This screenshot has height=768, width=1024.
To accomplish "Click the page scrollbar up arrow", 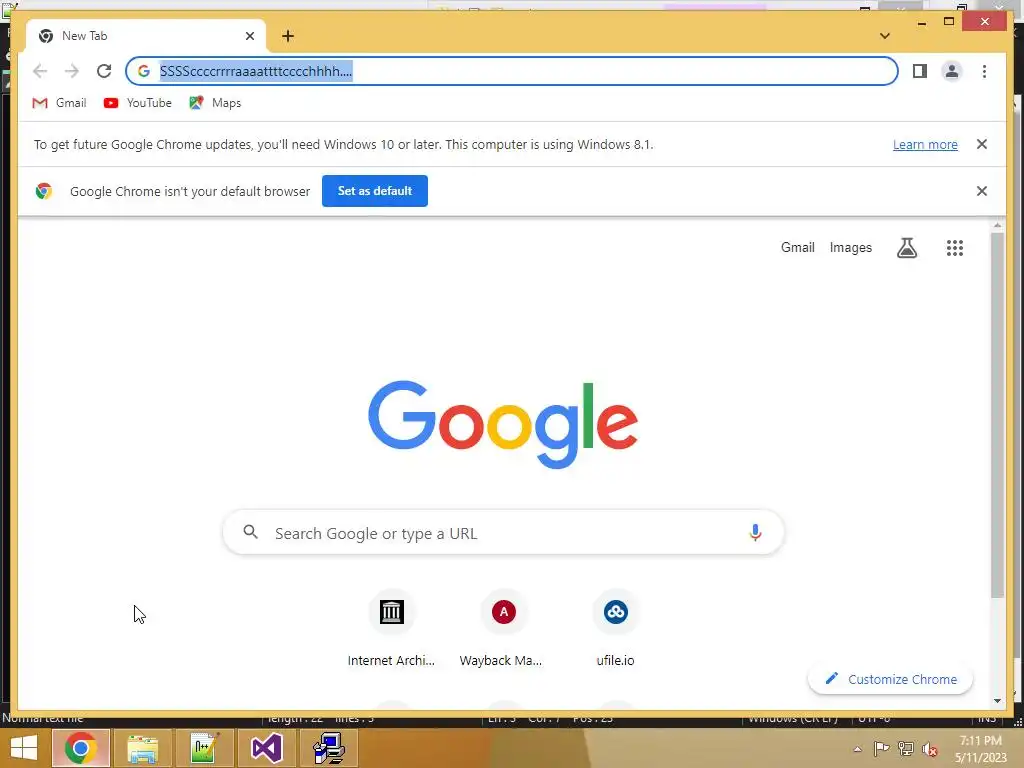I will (997, 225).
